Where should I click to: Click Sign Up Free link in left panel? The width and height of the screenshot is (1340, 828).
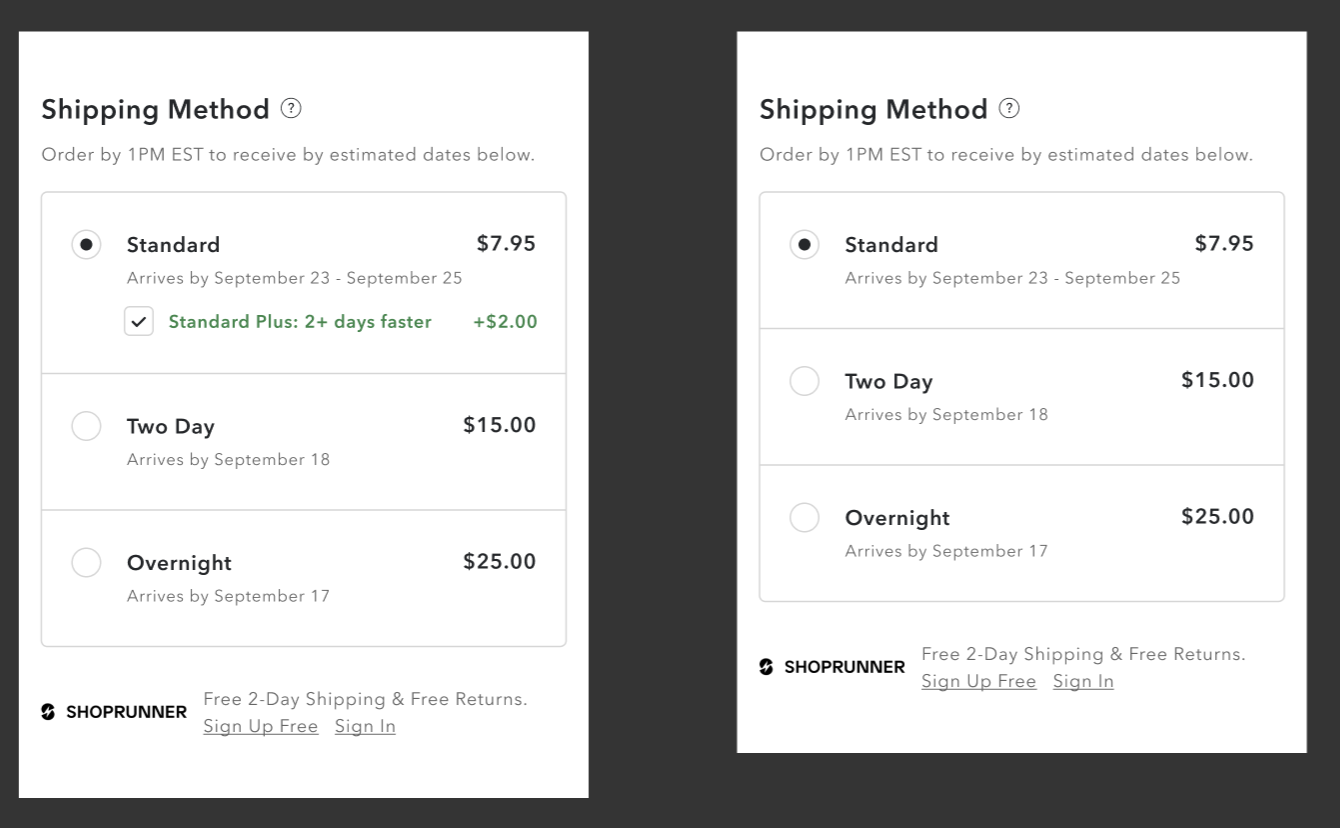coord(260,726)
